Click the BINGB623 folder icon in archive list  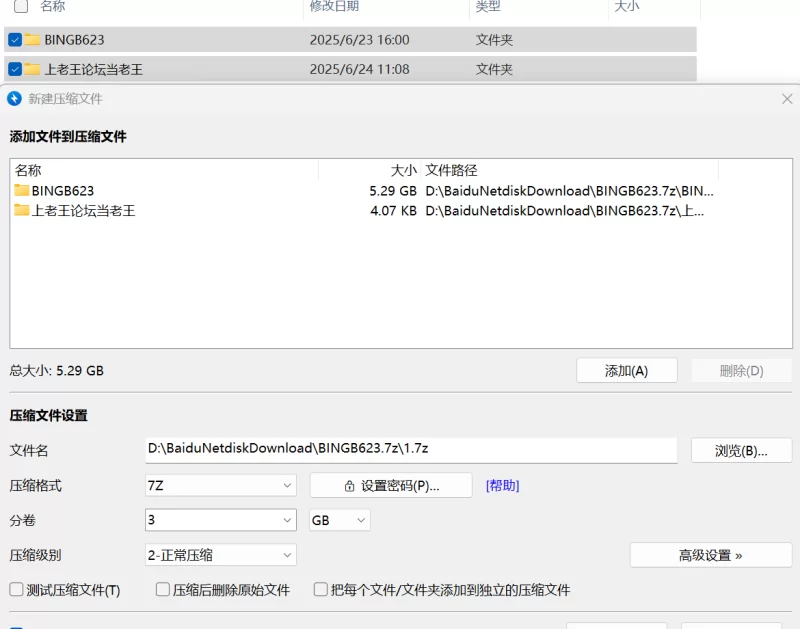22,190
